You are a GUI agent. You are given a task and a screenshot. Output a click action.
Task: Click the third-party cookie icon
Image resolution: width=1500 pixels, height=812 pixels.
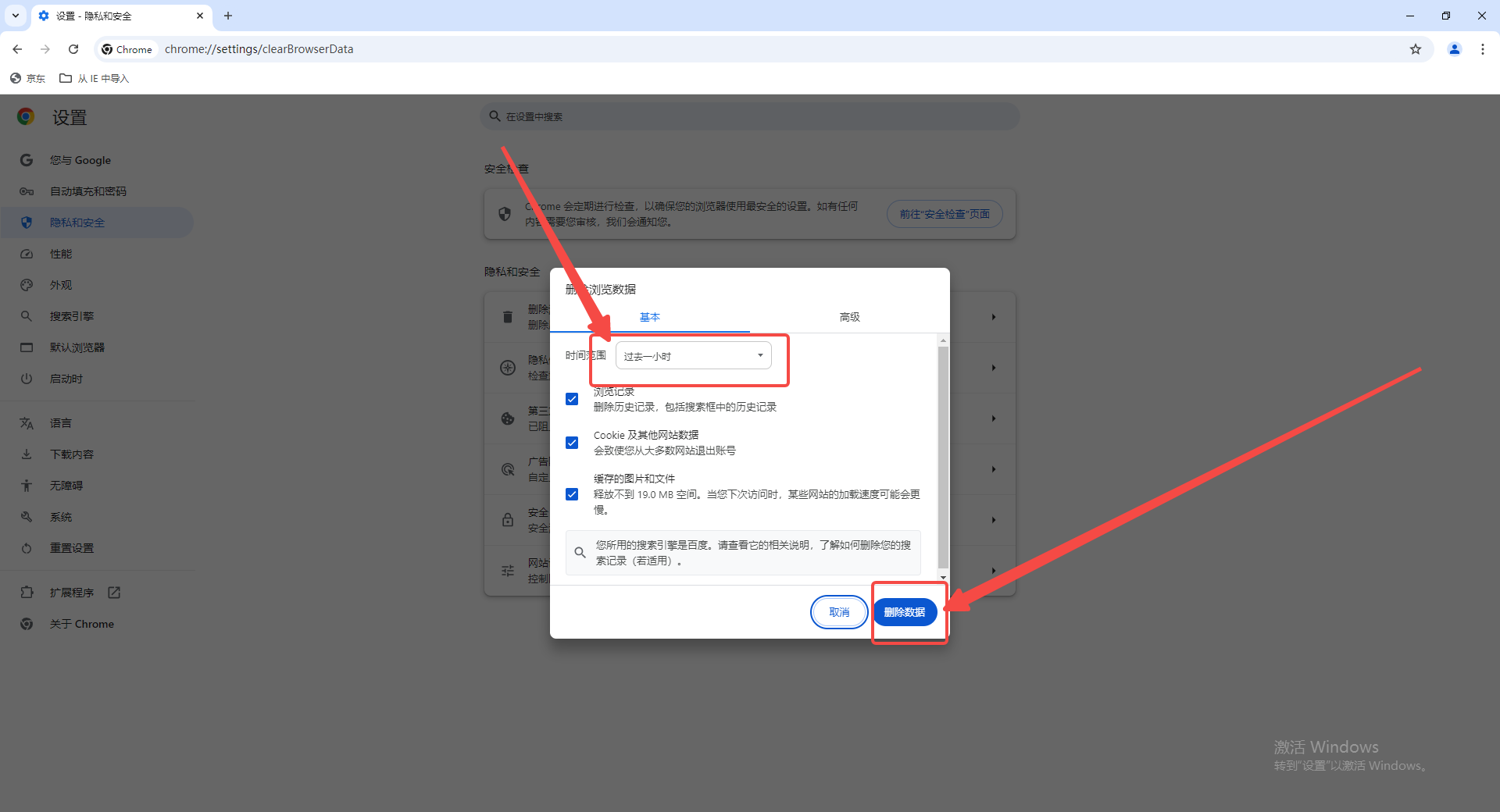pyautogui.click(x=508, y=418)
